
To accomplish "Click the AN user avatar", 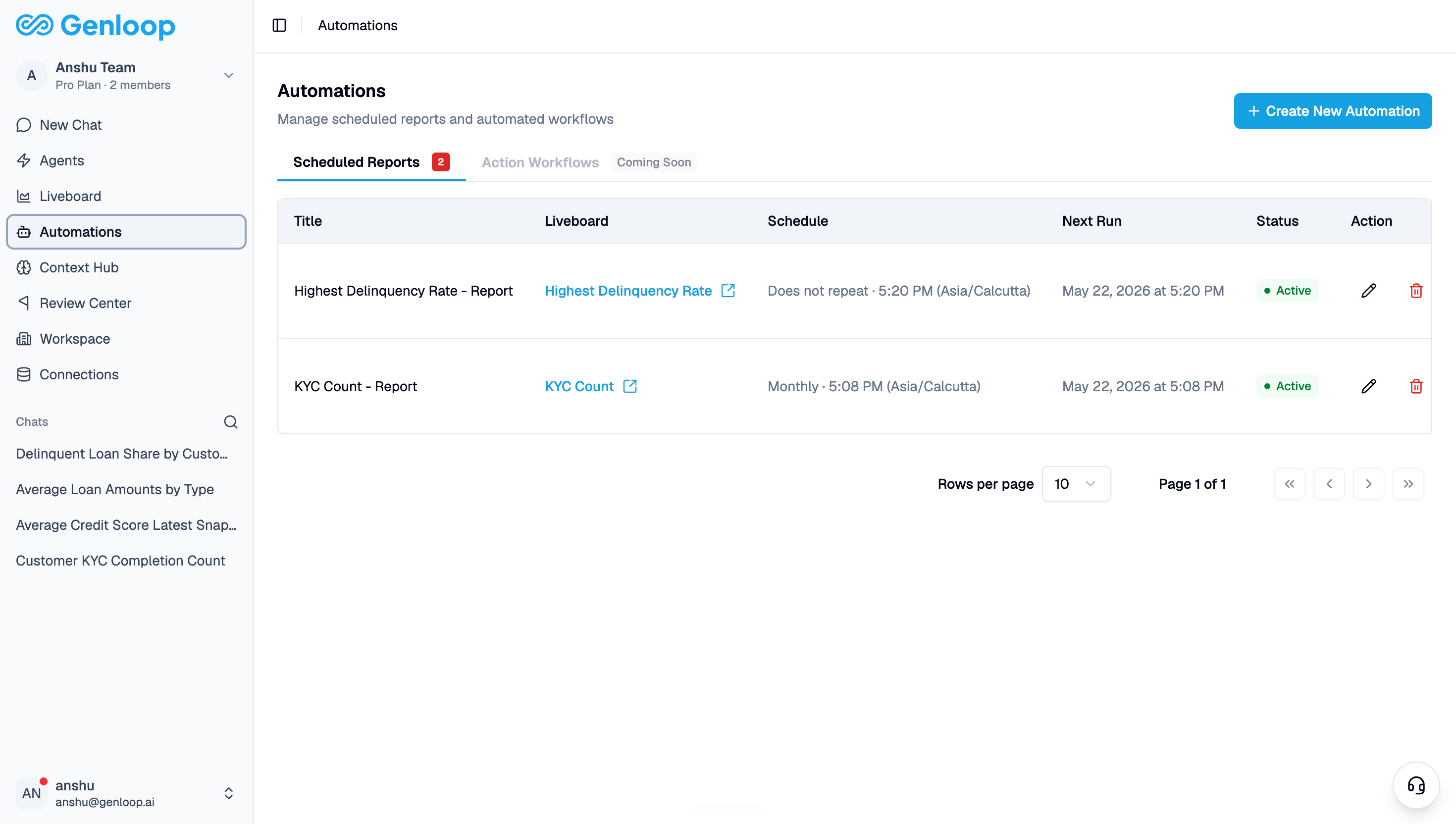I will (x=32, y=793).
